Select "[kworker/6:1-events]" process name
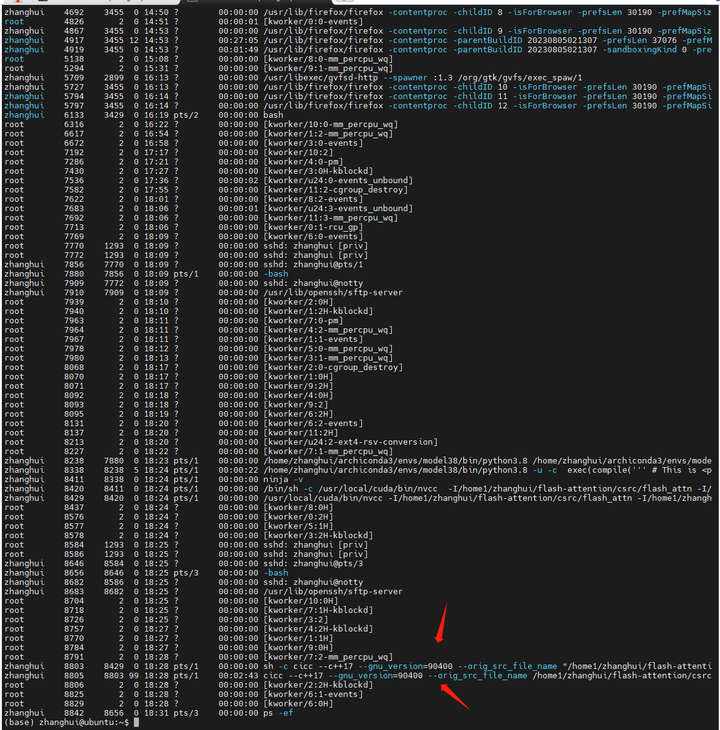The width and height of the screenshot is (720, 730). [313, 694]
